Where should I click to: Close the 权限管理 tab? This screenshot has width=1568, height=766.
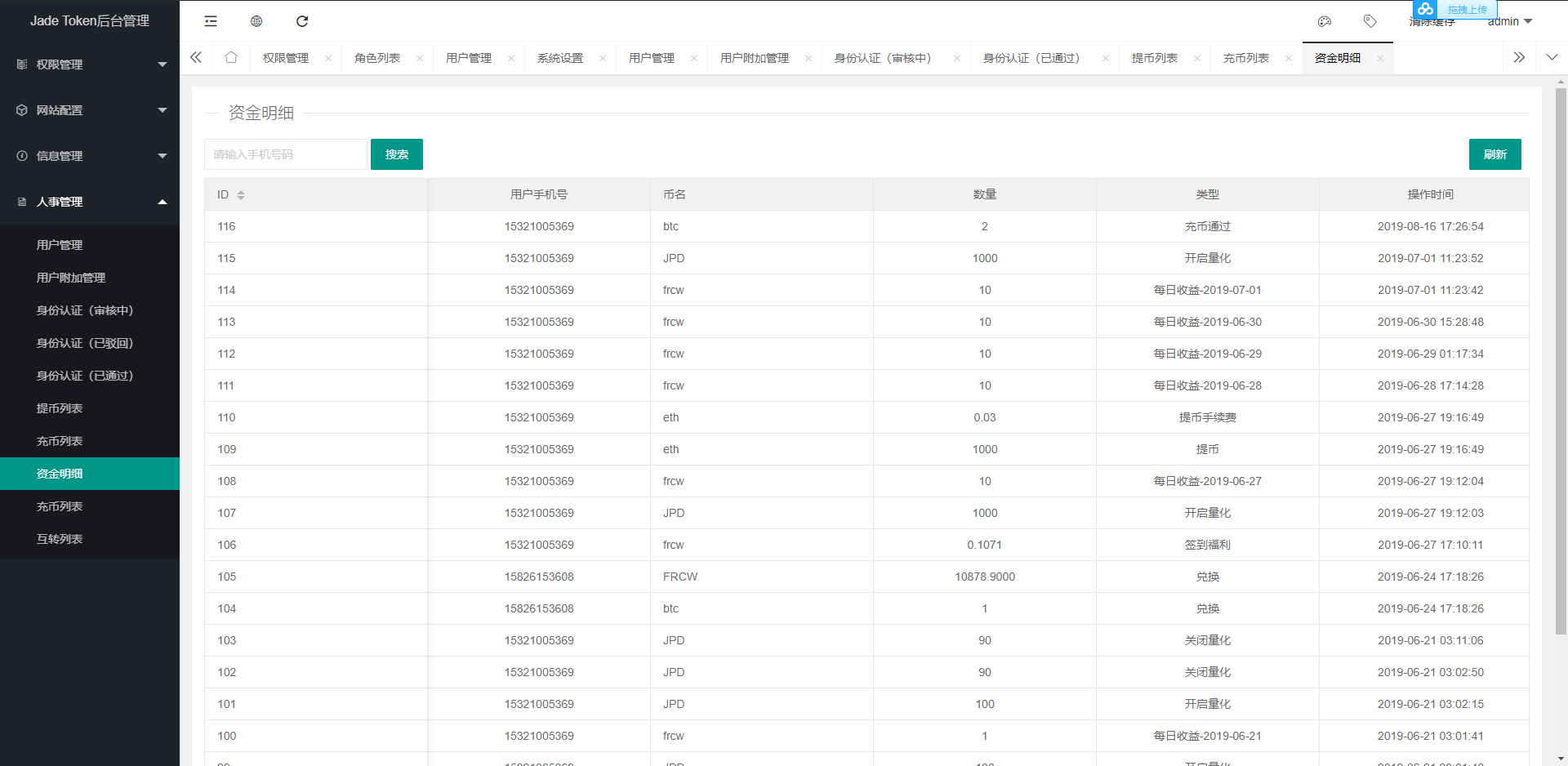pos(328,58)
